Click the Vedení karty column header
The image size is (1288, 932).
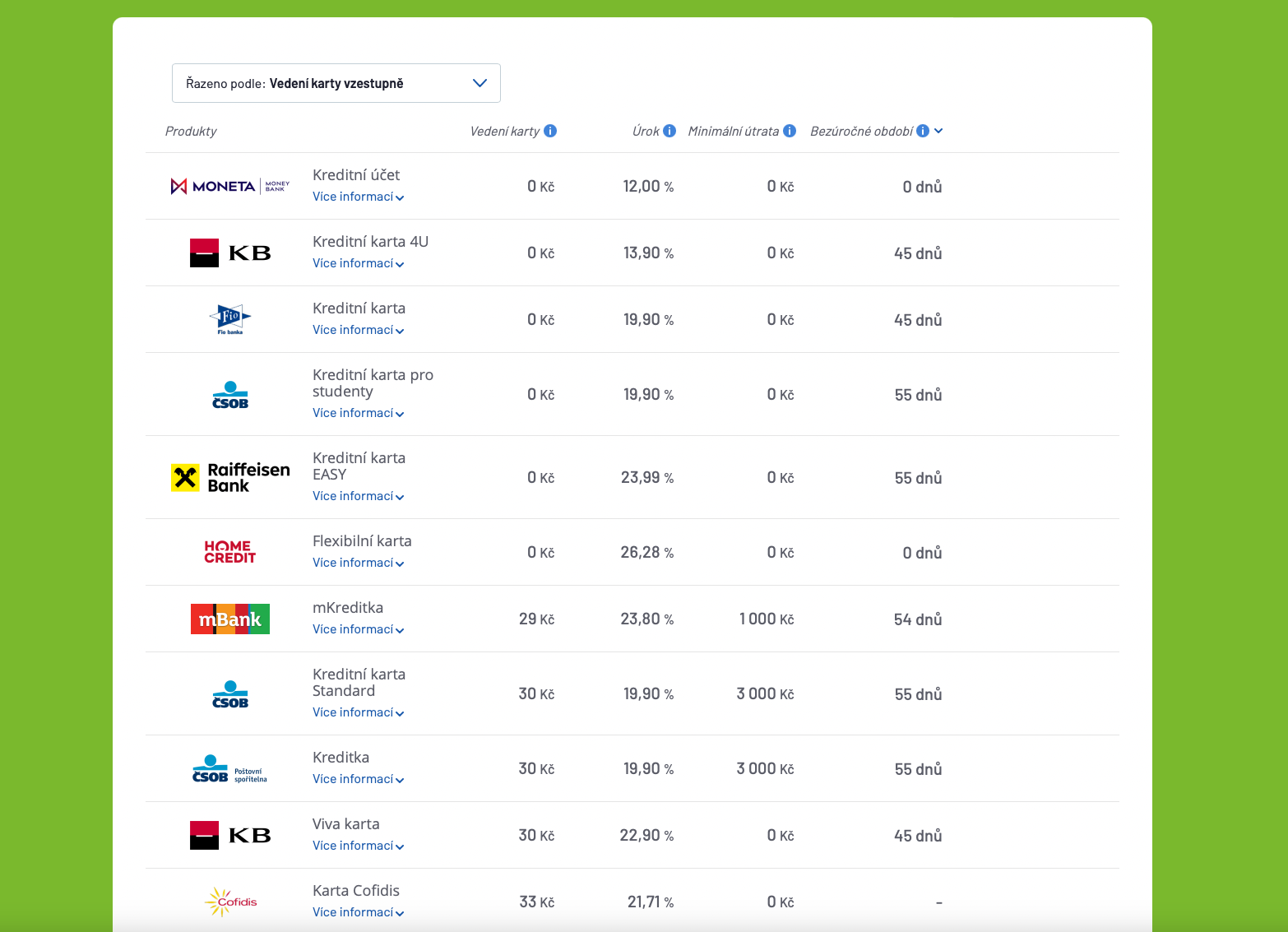504,131
